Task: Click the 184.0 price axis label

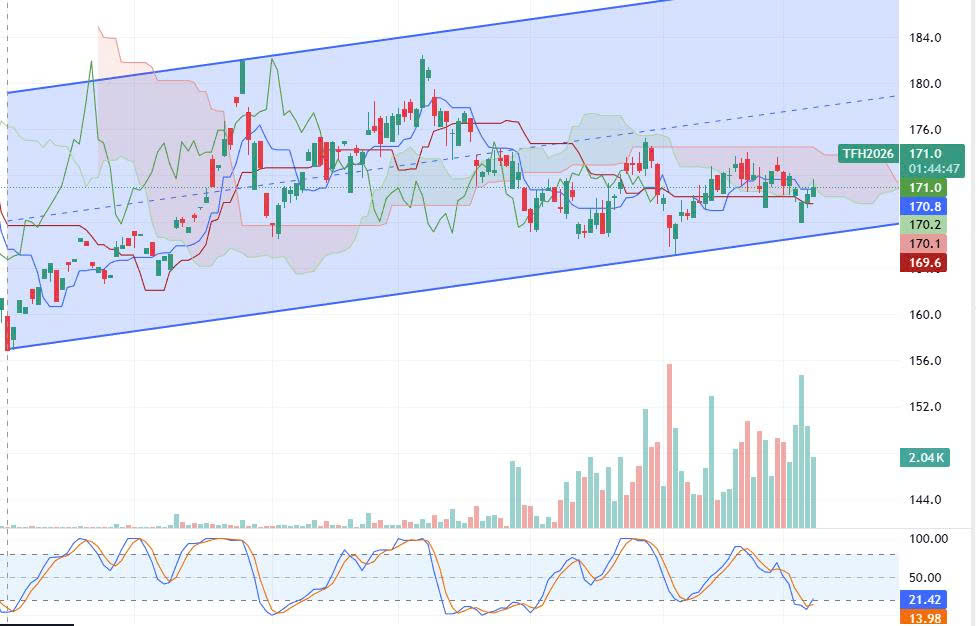Action: pos(924,38)
